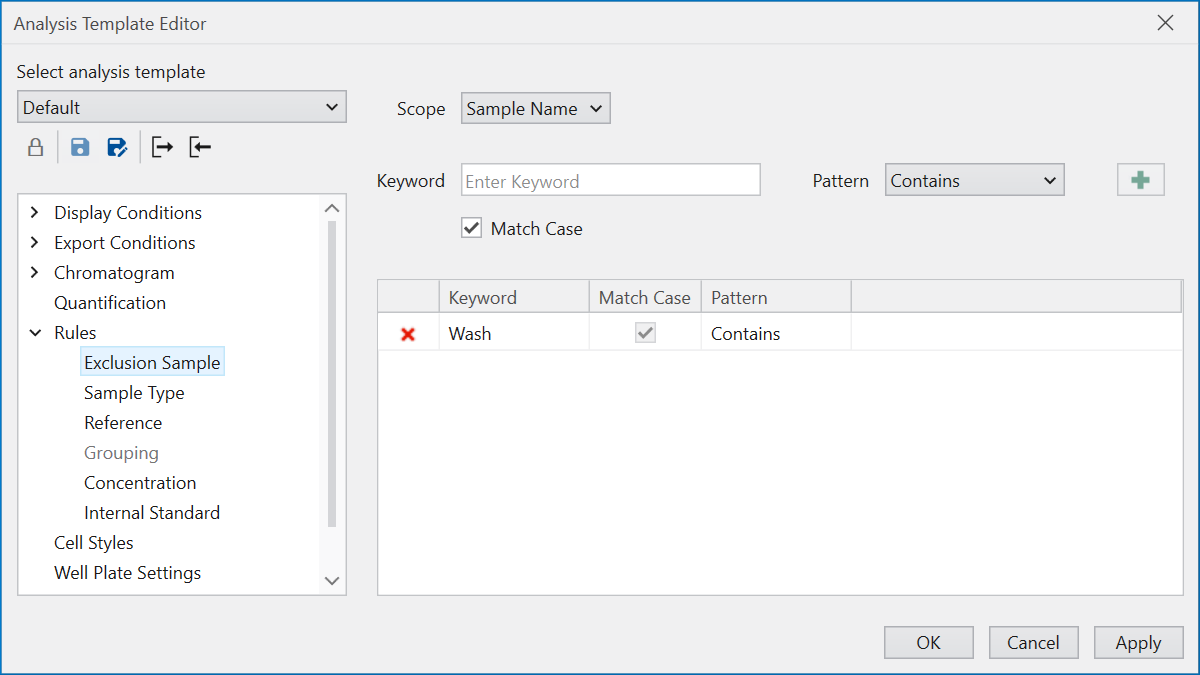Open the Pattern dropdown
Screen dimensions: 1200x675
(x=974, y=181)
